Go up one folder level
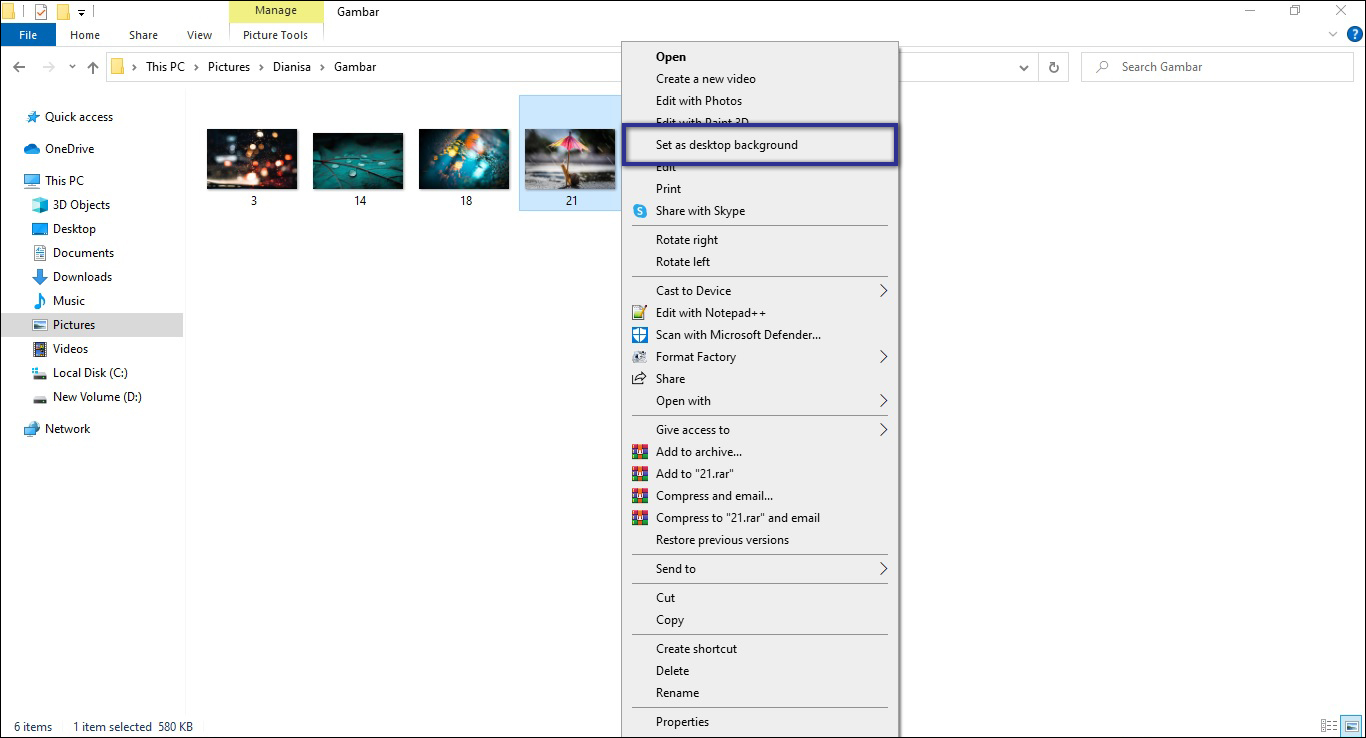This screenshot has height=738, width=1366. tap(92, 66)
